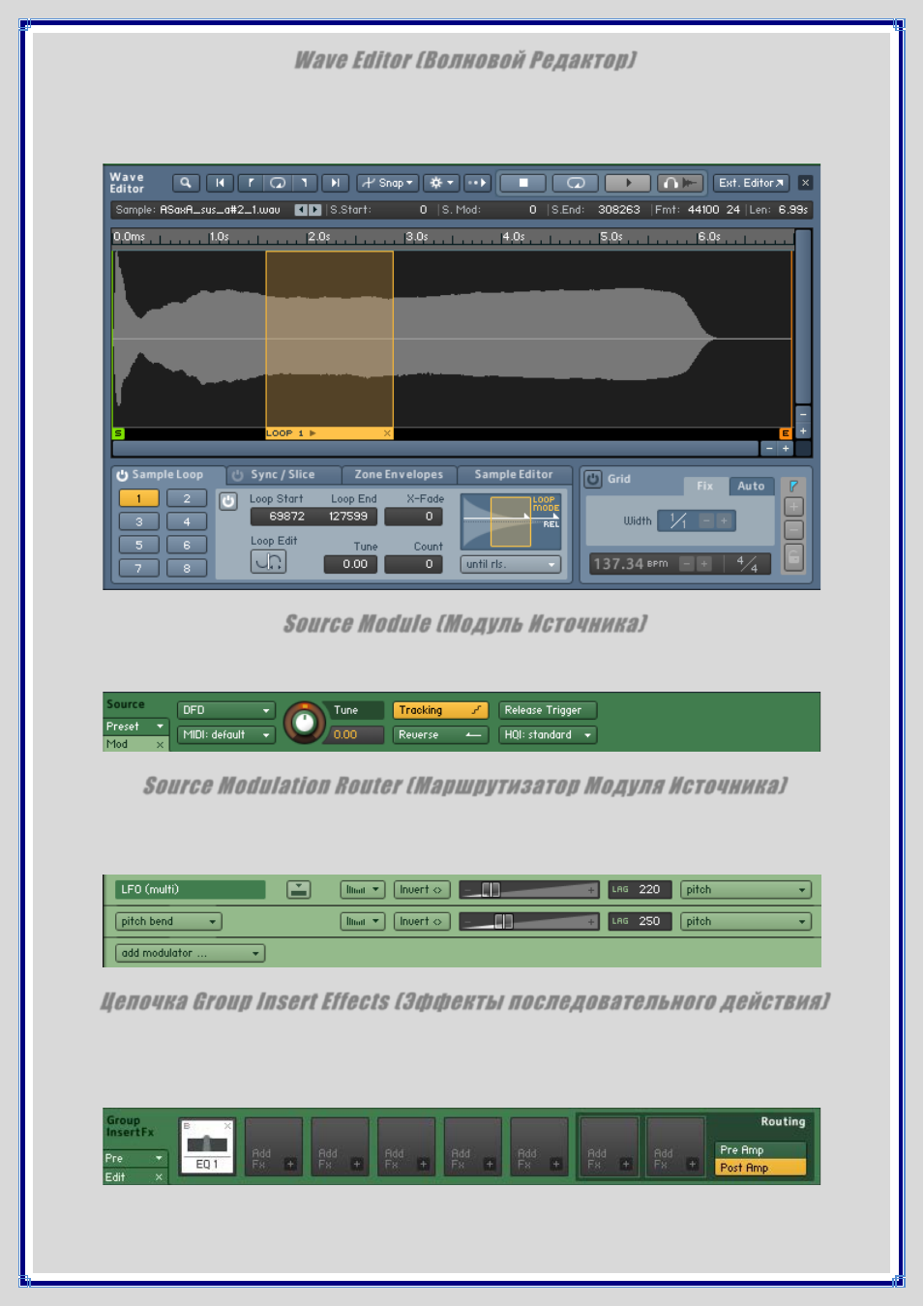This screenshot has height=1306, width=924.
Task: Jump to sample start in Wave Editor toolbar
Action: (x=220, y=183)
